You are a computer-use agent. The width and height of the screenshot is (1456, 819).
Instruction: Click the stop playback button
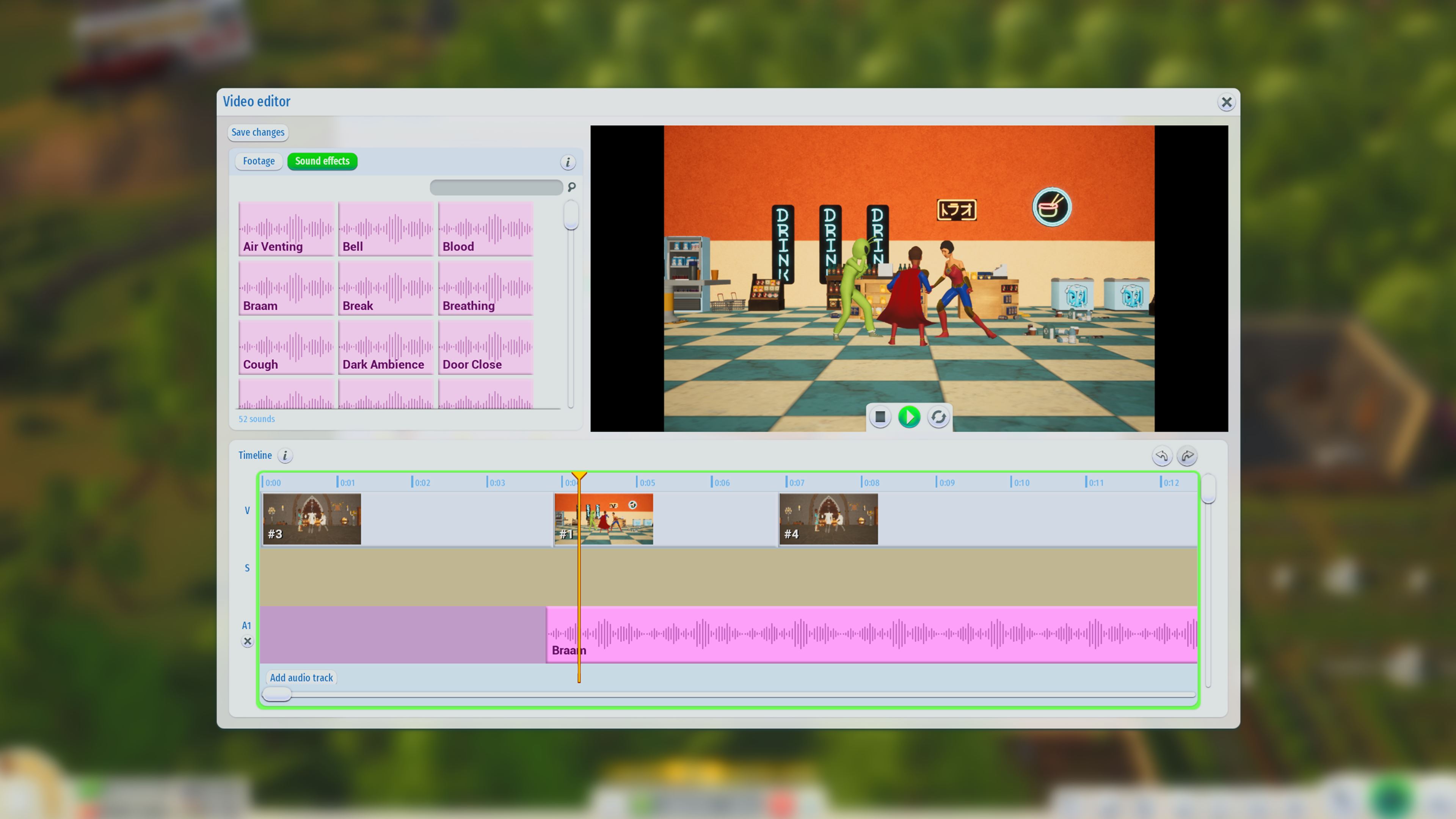pos(880,417)
